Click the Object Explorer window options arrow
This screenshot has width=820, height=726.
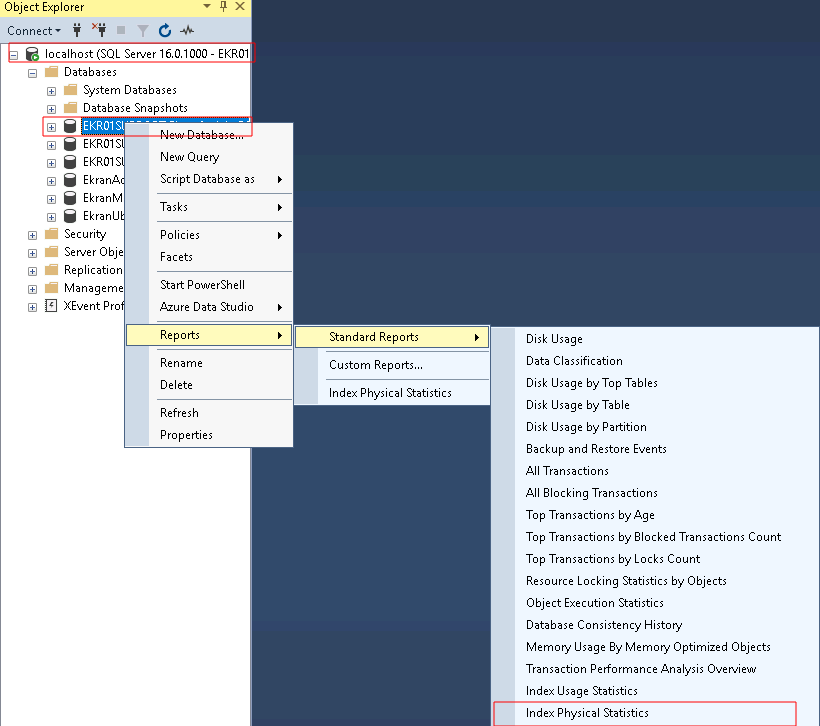tap(207, 8)
